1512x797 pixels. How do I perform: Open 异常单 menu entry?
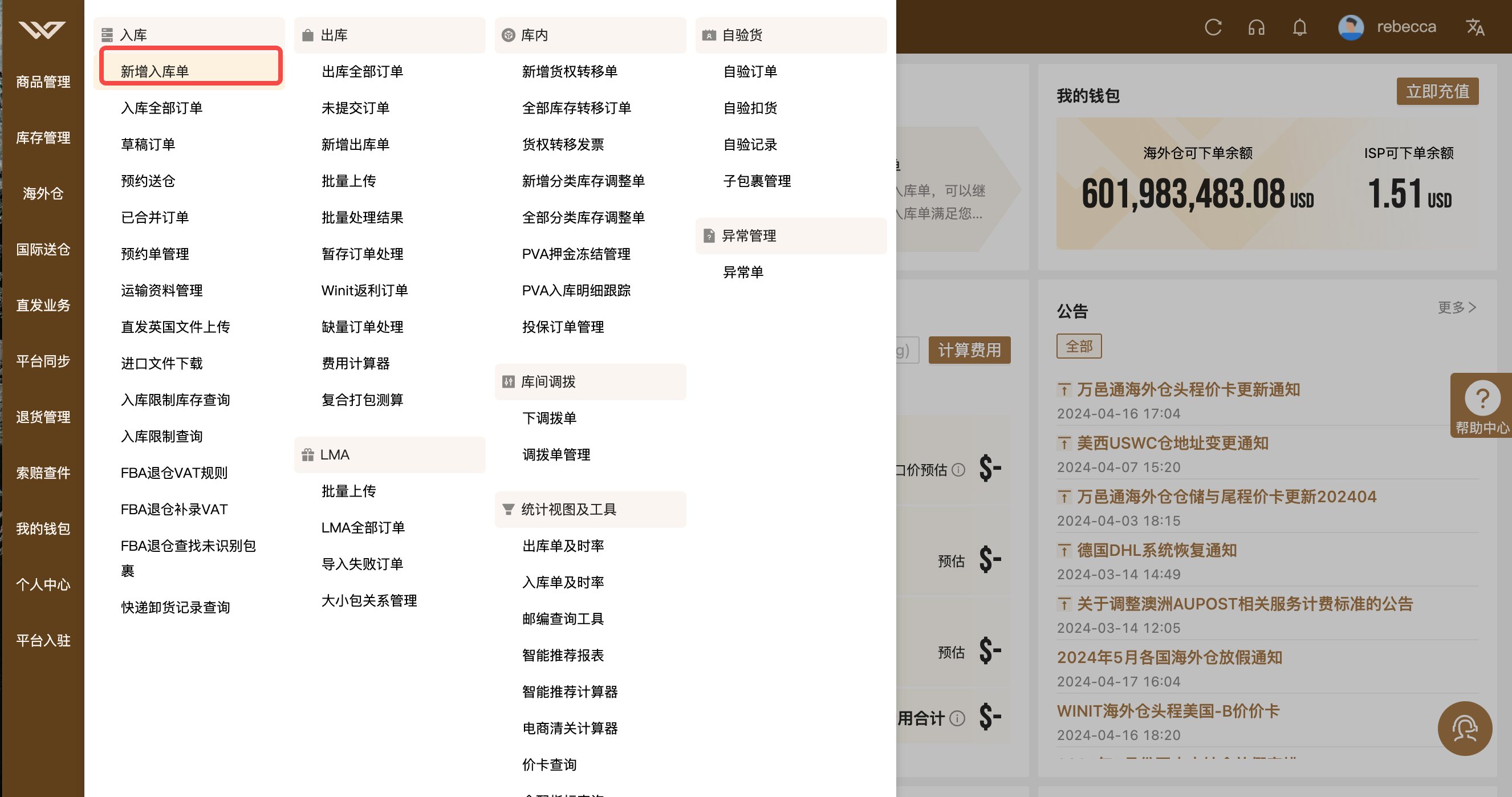pos(742,273)
